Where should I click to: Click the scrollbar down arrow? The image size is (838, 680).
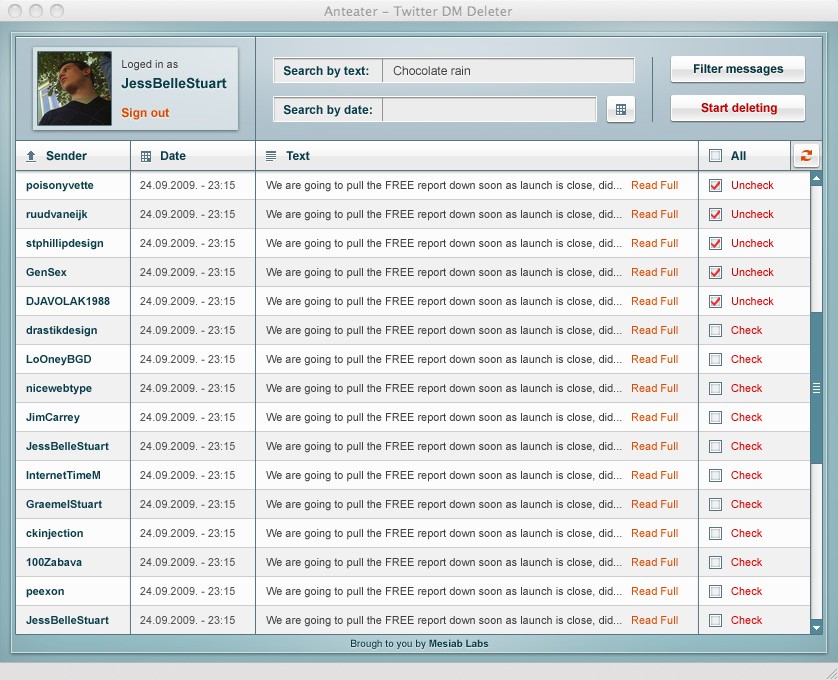coord(816,627)
